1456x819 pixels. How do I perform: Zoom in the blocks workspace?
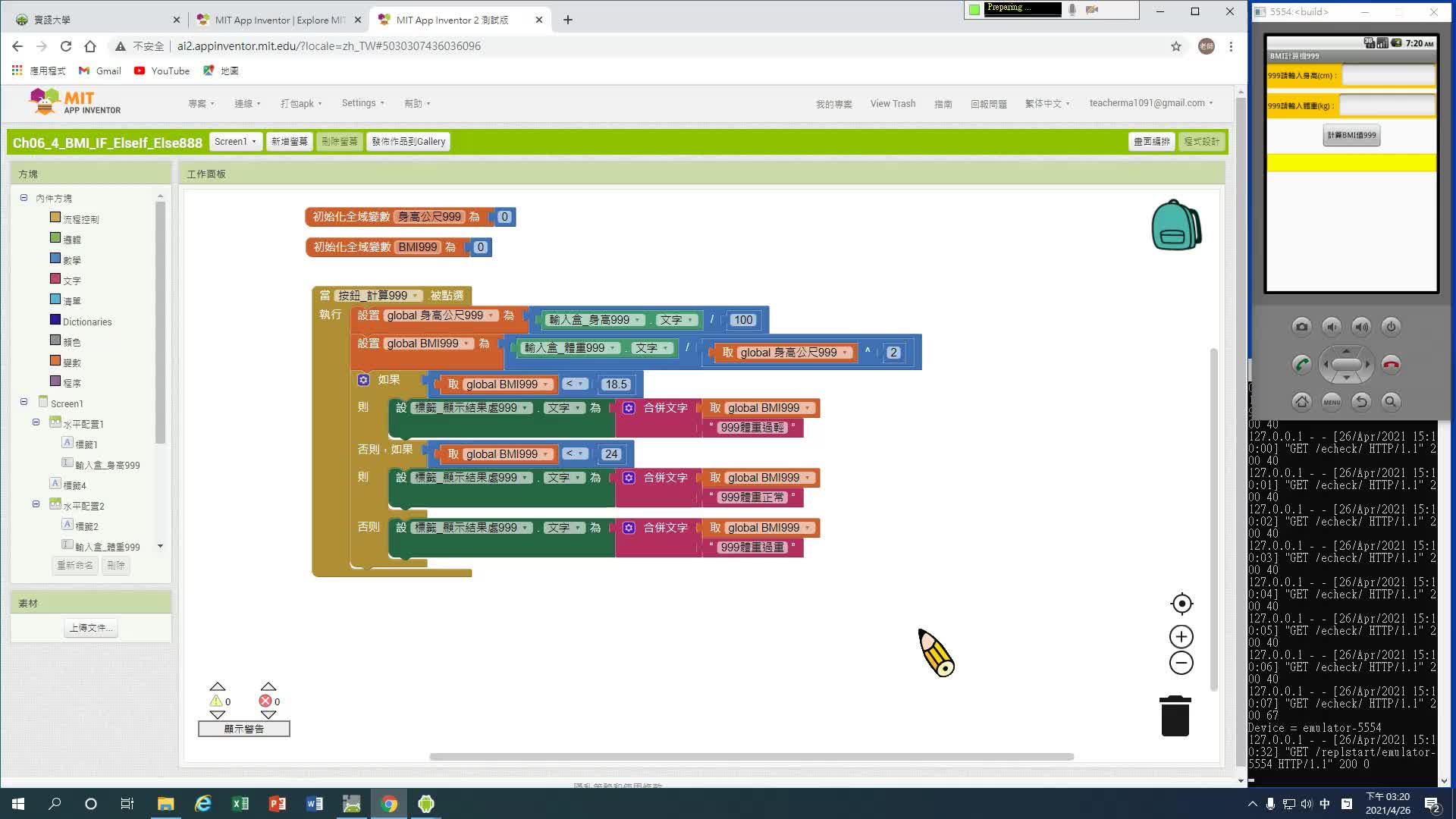1181,637
